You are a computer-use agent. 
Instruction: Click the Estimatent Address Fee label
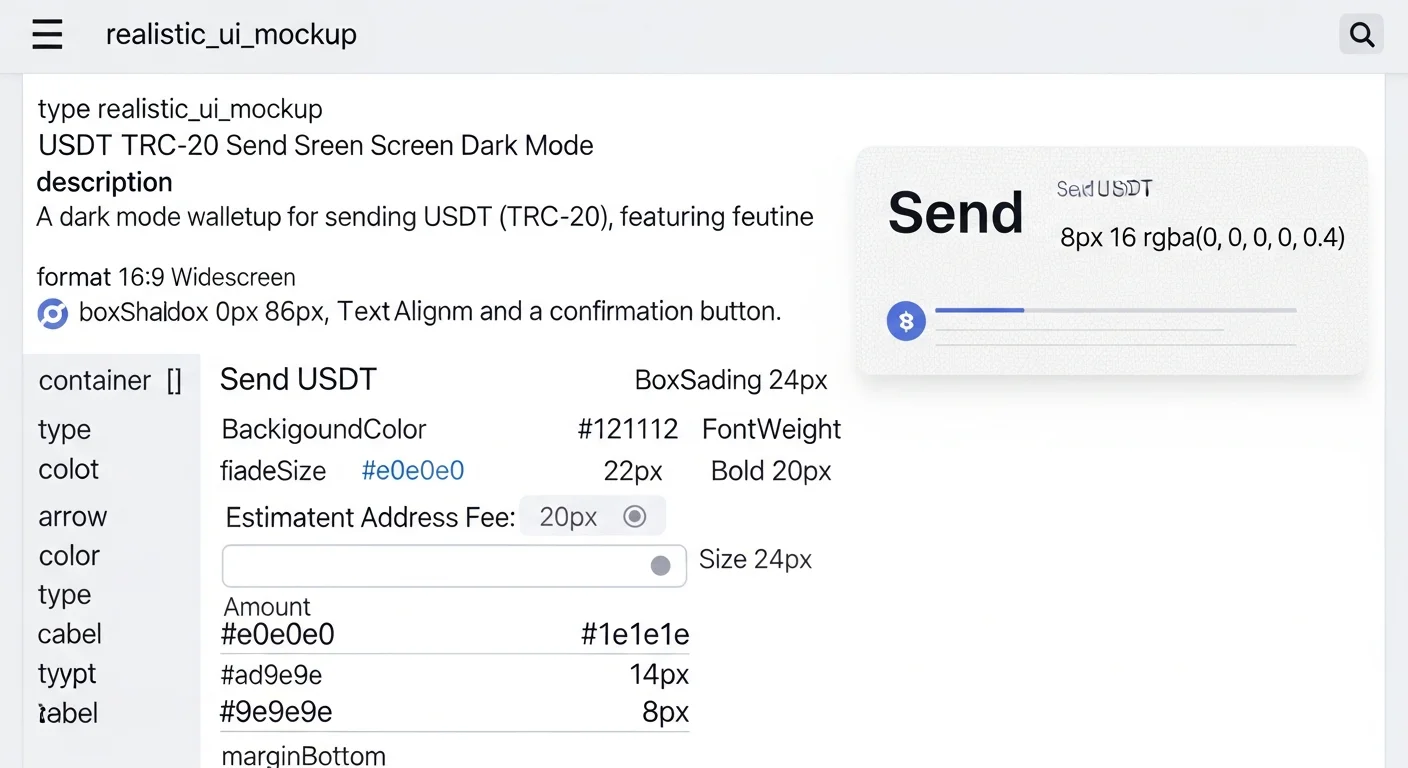pos(370,517)
